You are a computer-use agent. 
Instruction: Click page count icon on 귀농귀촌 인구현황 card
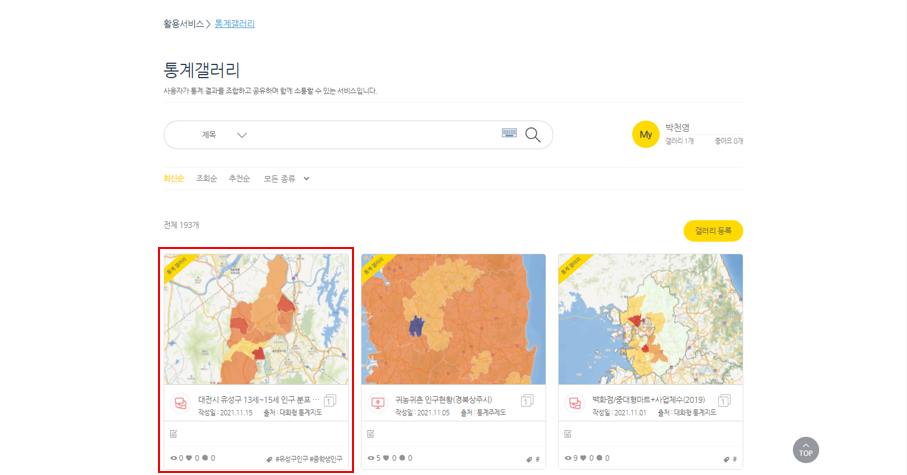click(x=527, y=400)
